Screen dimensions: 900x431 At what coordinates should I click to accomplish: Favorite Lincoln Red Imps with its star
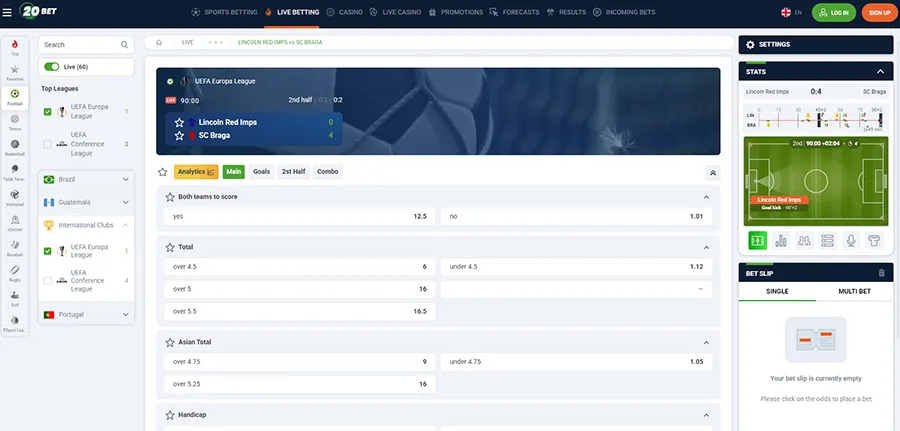(x=179, y=122)
